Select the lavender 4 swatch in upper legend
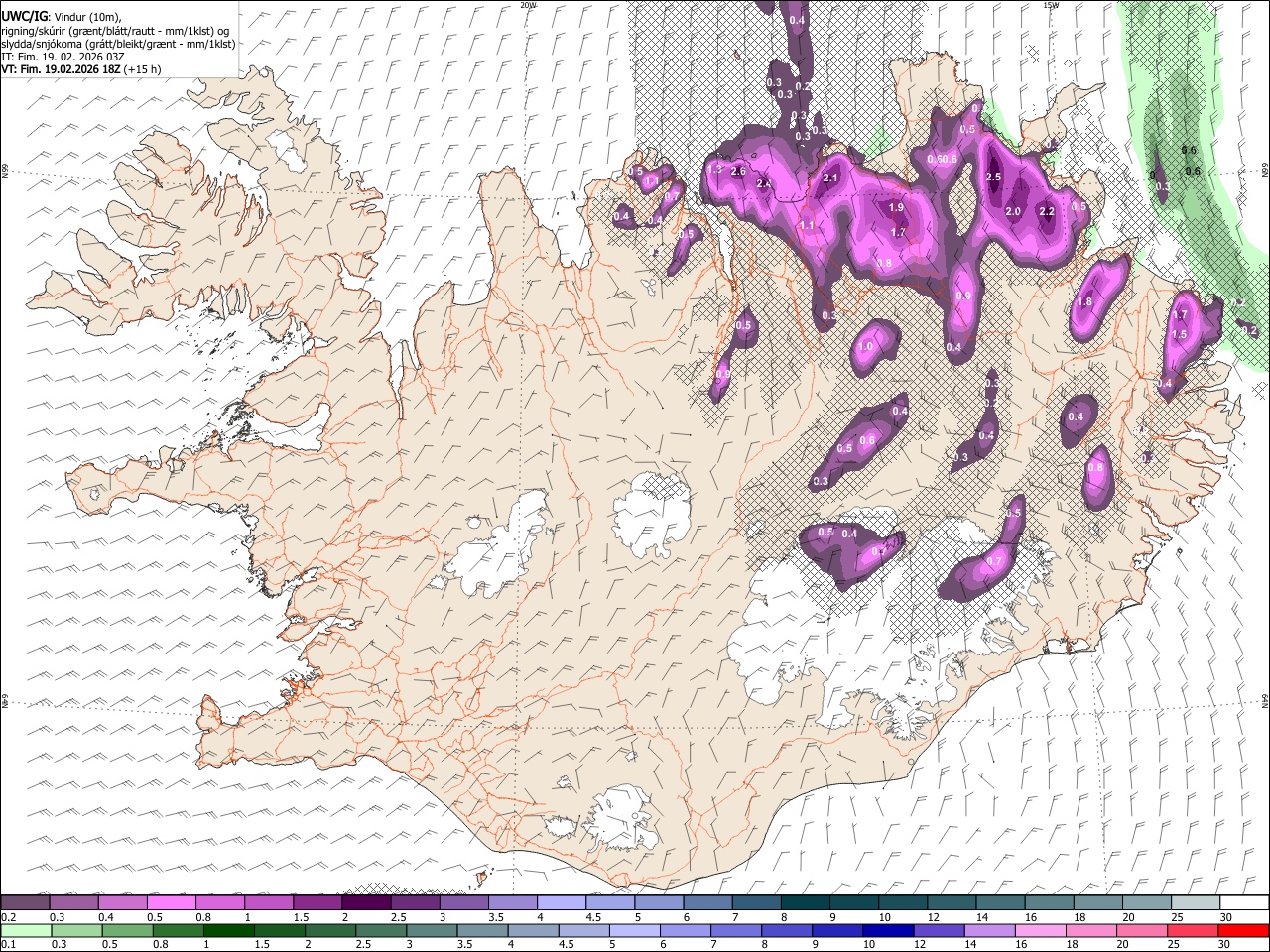The image size is (1270, 952). coord(560,902)
